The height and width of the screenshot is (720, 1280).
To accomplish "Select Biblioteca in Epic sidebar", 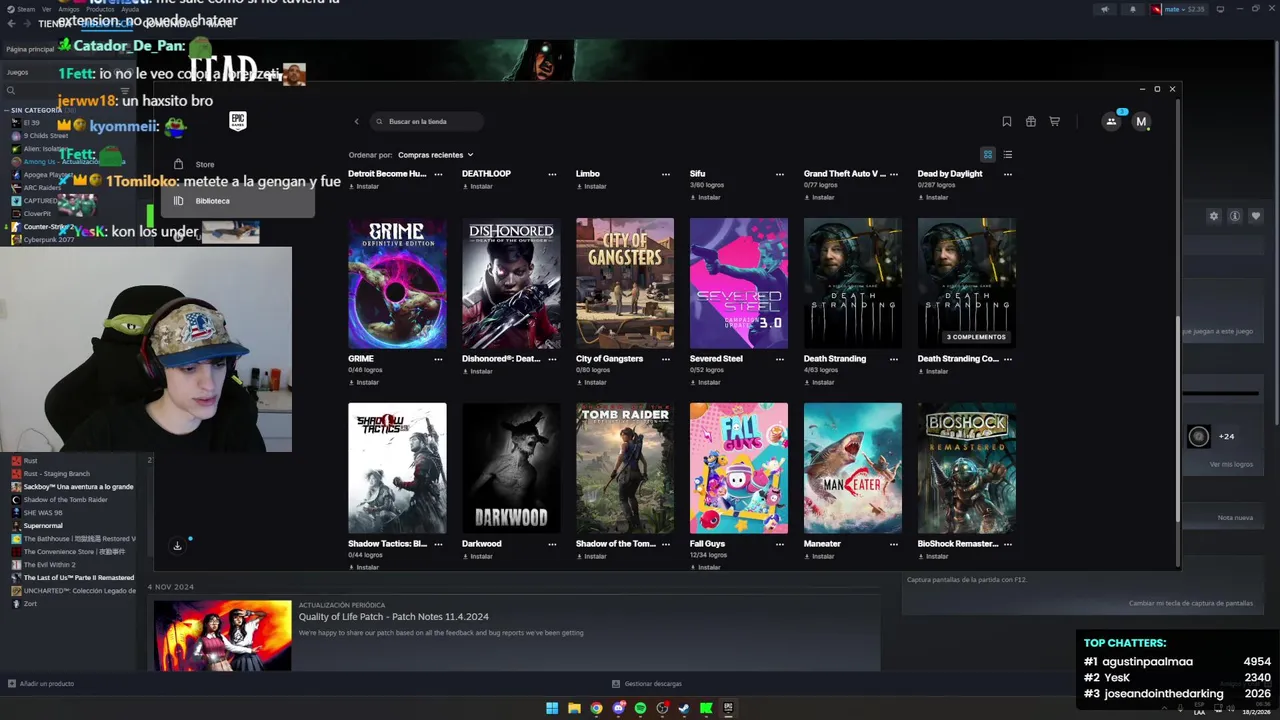I will pyautogui.click(x=238, y=201).
